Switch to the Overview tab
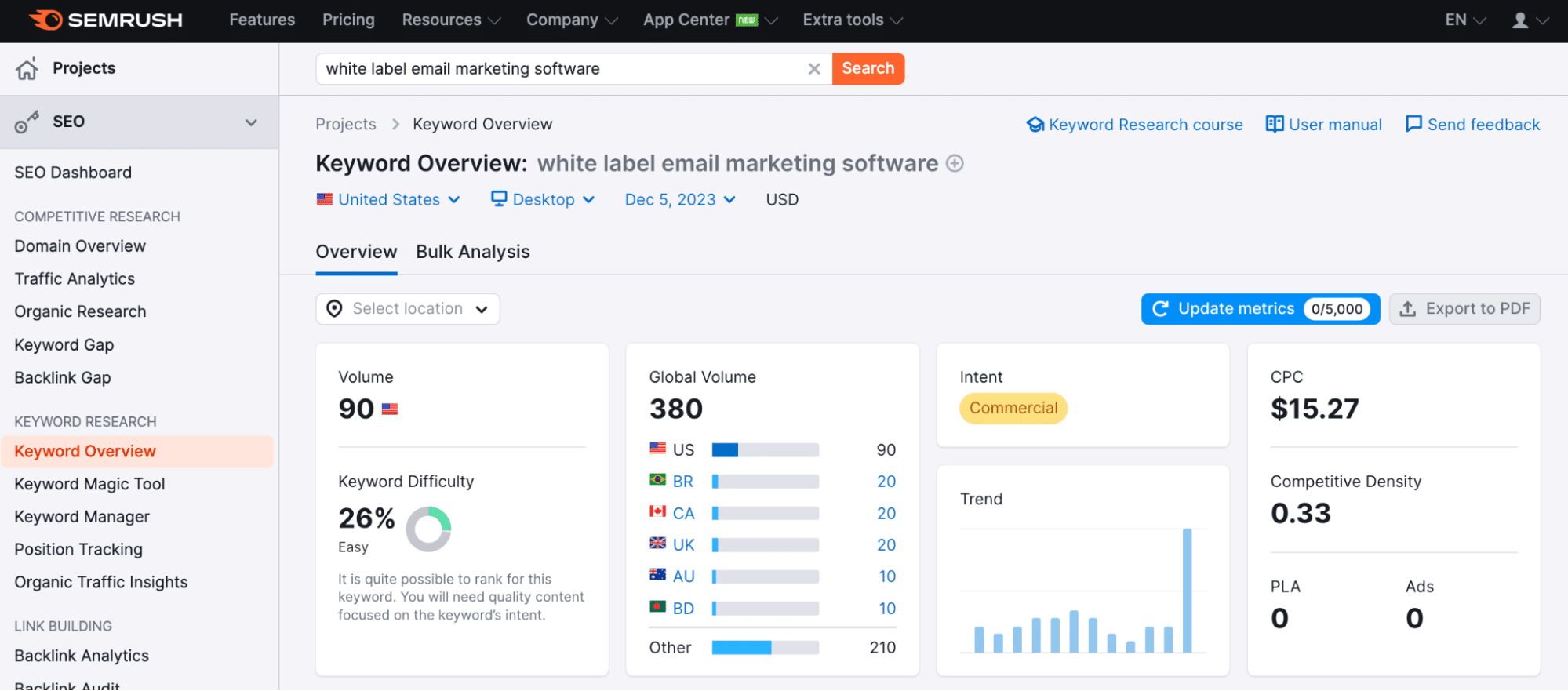Viewport: 1568px width, 691px height. (356, 252)
